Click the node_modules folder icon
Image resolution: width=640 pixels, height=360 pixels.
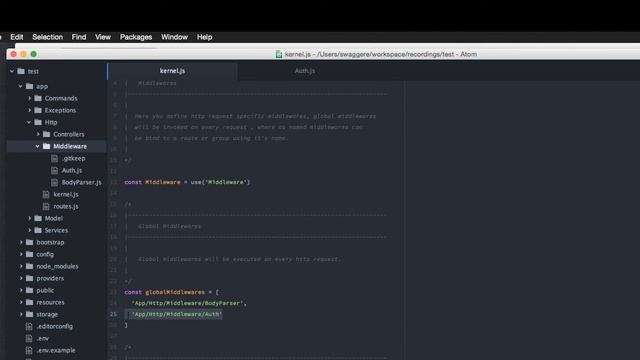coord(29,266)
